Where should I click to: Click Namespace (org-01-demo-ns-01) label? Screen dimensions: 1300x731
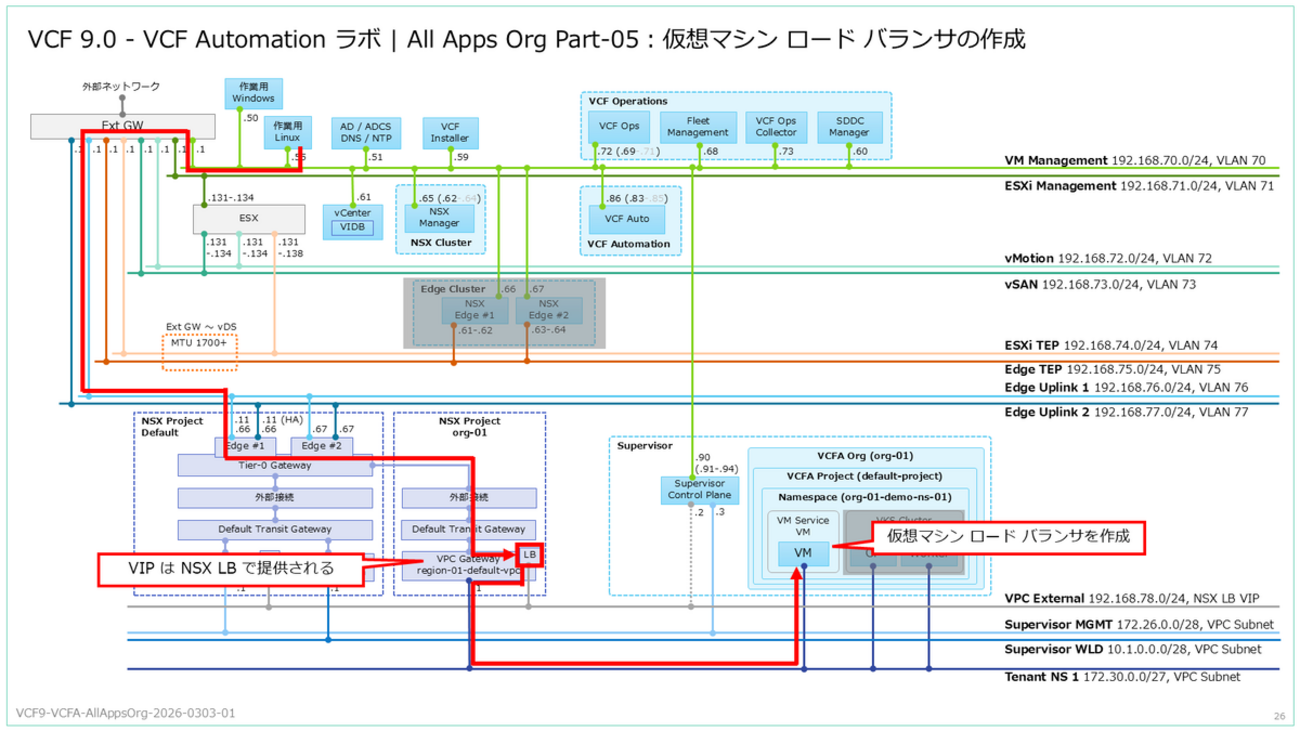[866, 496]
